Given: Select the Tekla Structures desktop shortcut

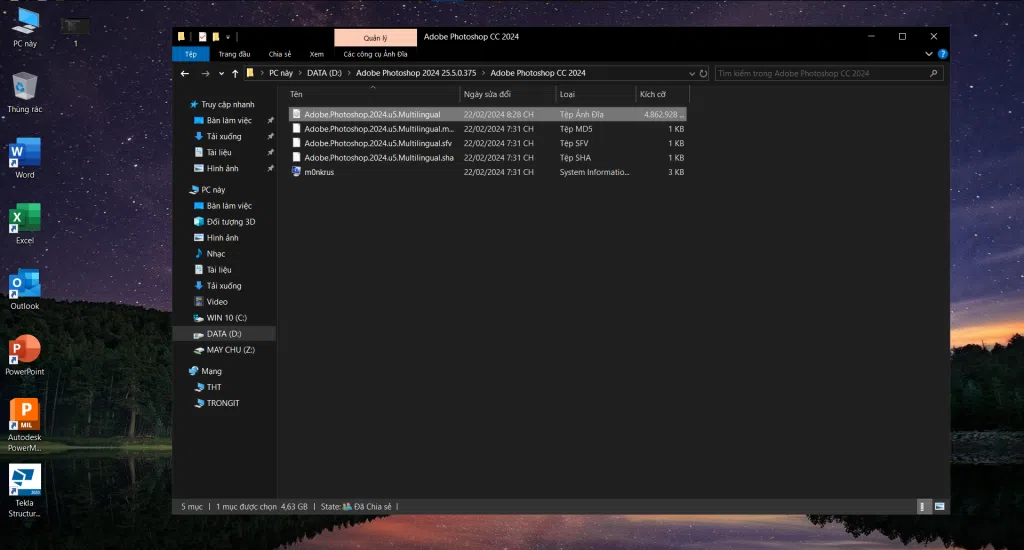Looking at the screenshot, I should 25,491.
